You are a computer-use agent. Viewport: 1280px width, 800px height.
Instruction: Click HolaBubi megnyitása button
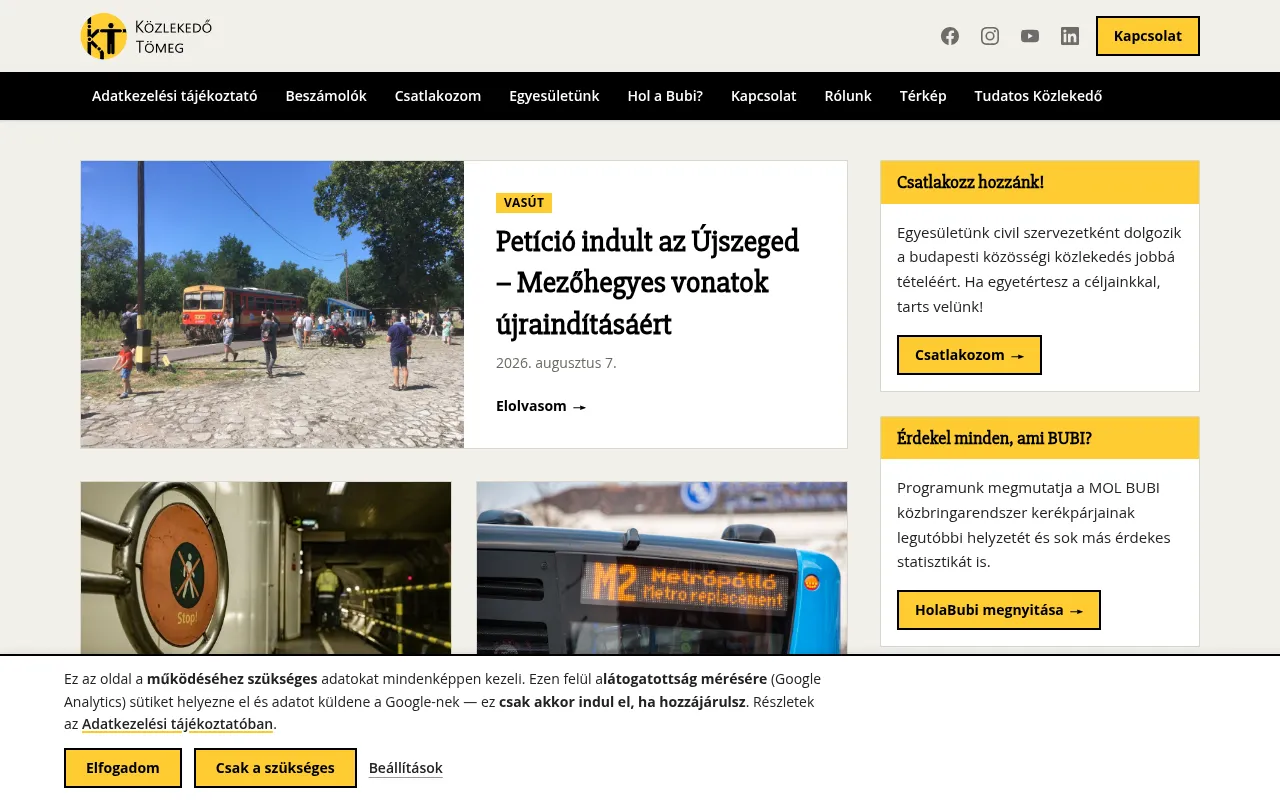[999, 610]
